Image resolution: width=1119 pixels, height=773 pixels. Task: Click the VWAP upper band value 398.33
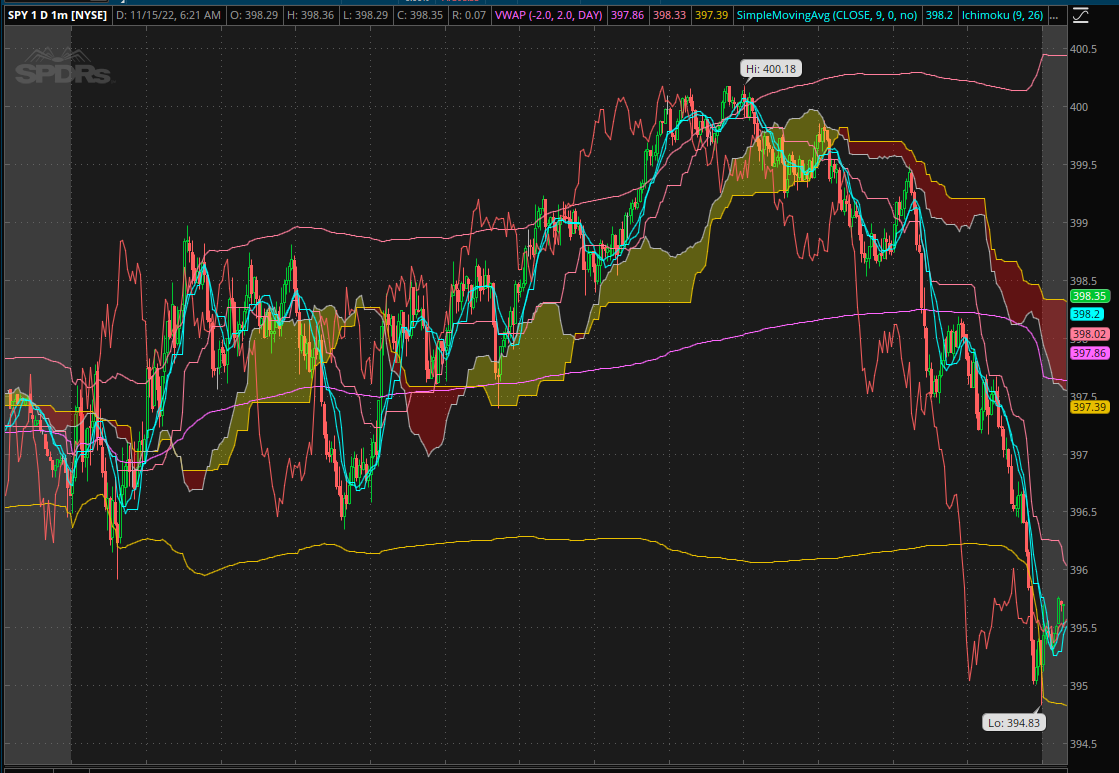coord(669,15)
